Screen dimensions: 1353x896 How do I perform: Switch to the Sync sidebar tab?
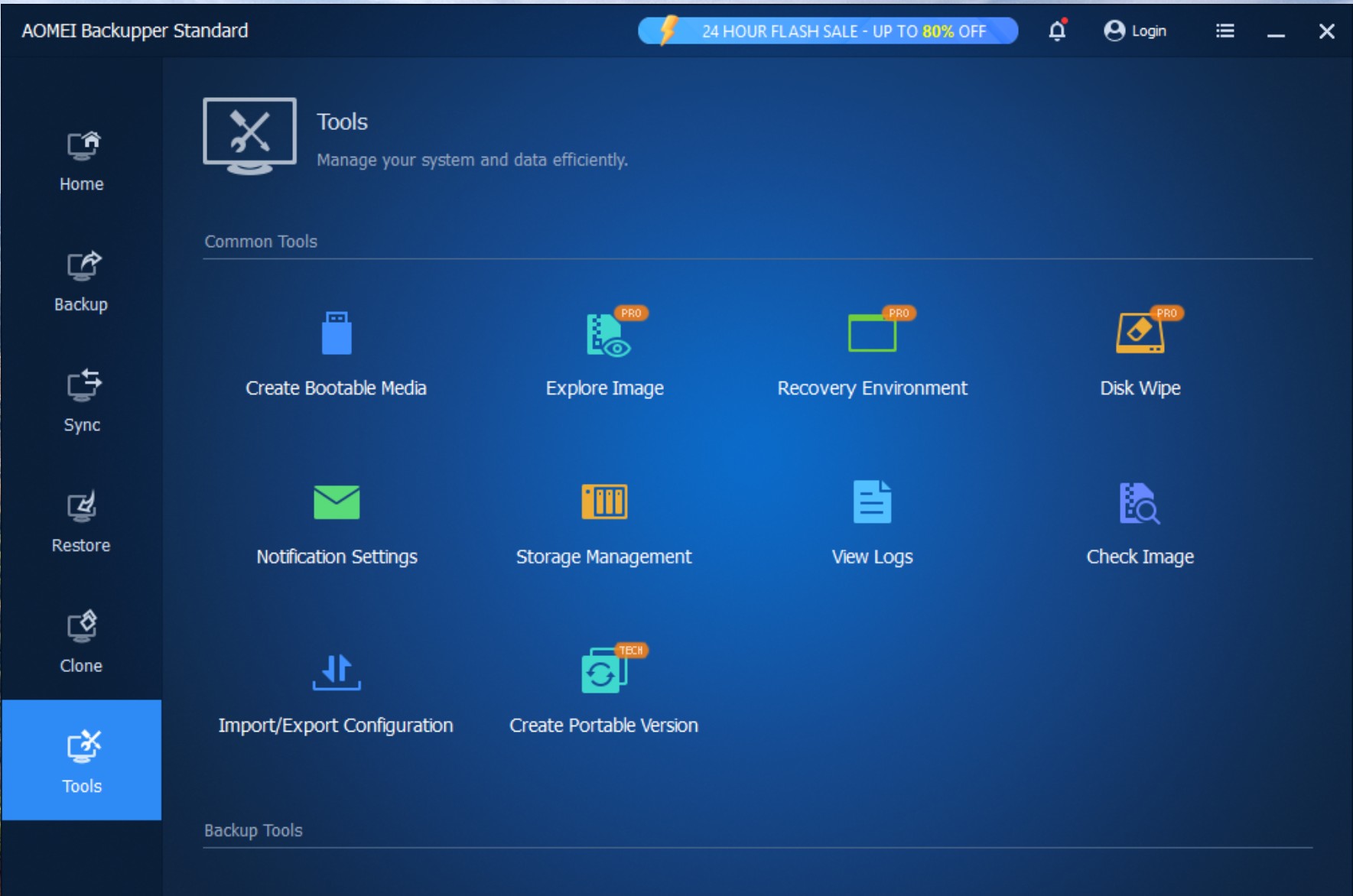[82, 401]
